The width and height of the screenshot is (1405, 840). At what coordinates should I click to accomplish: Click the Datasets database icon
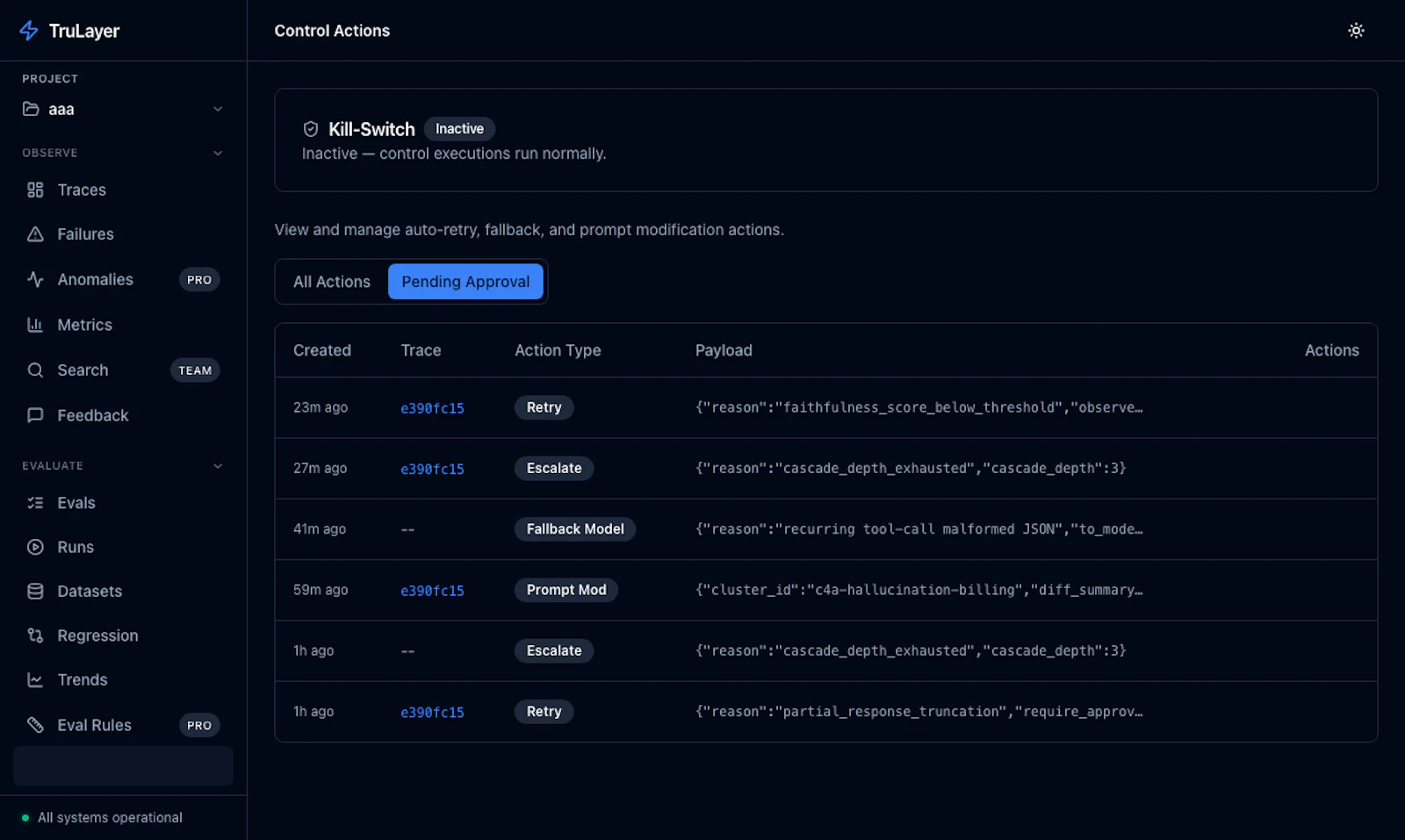[x=35, y=592]
